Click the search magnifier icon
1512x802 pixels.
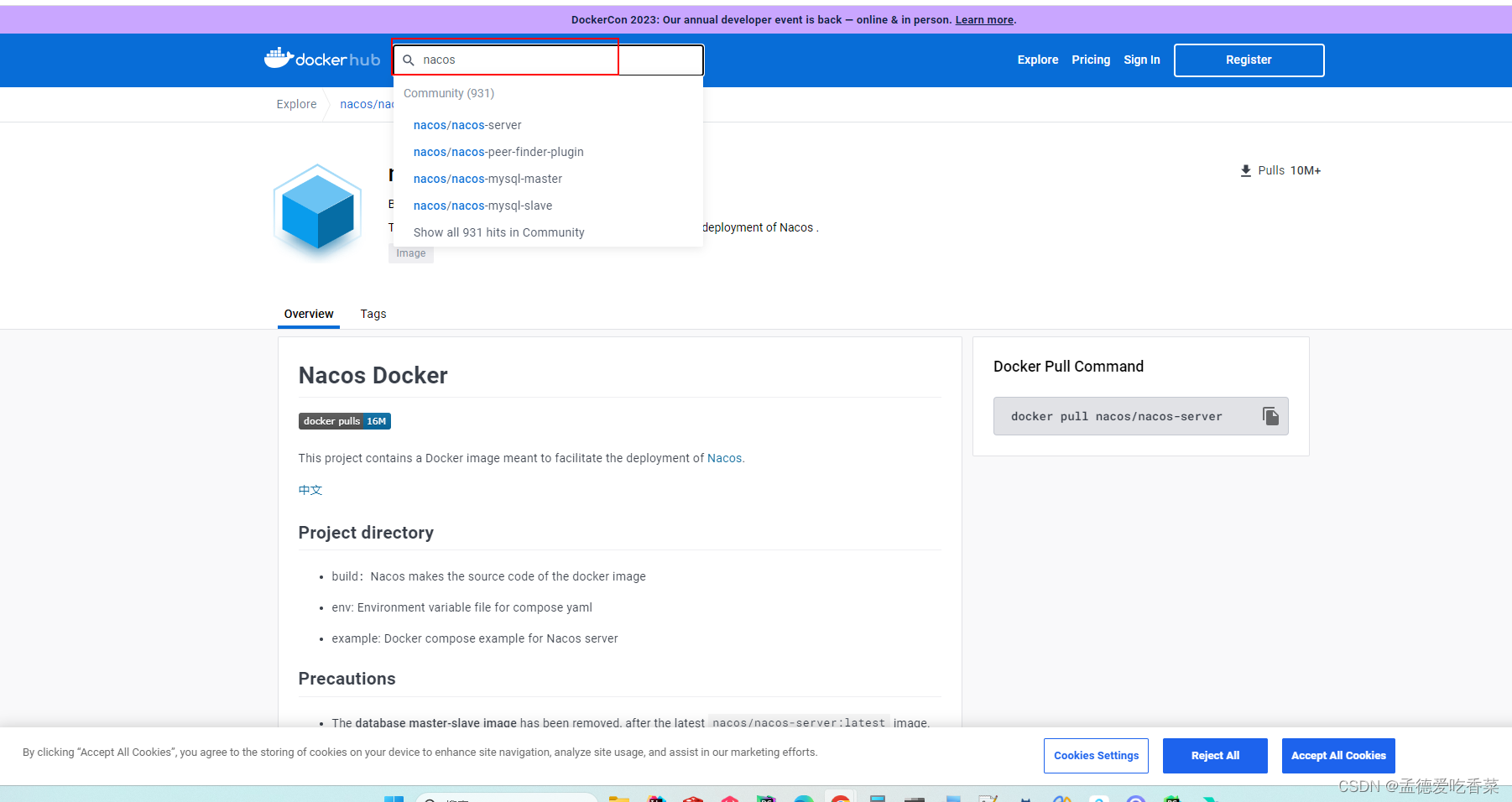[x=409, y=60]
